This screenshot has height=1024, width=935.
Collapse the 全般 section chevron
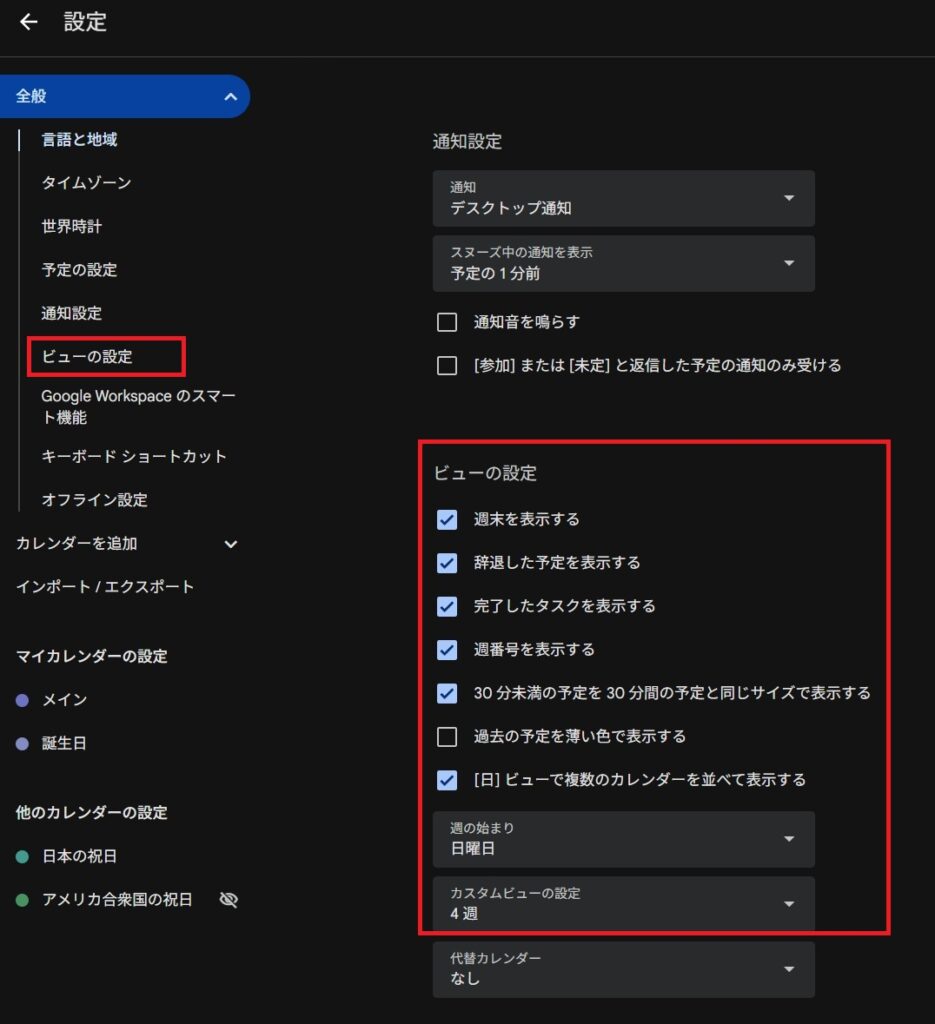230,97
